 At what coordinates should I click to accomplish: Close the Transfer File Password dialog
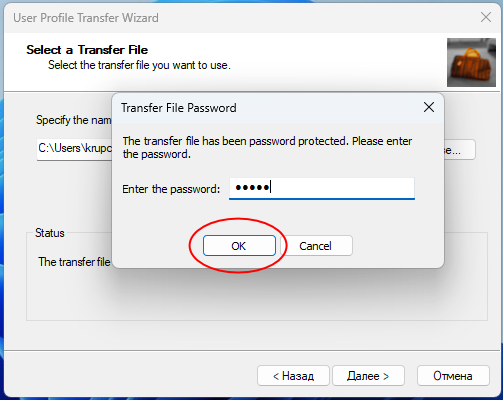tap(429, 107)
